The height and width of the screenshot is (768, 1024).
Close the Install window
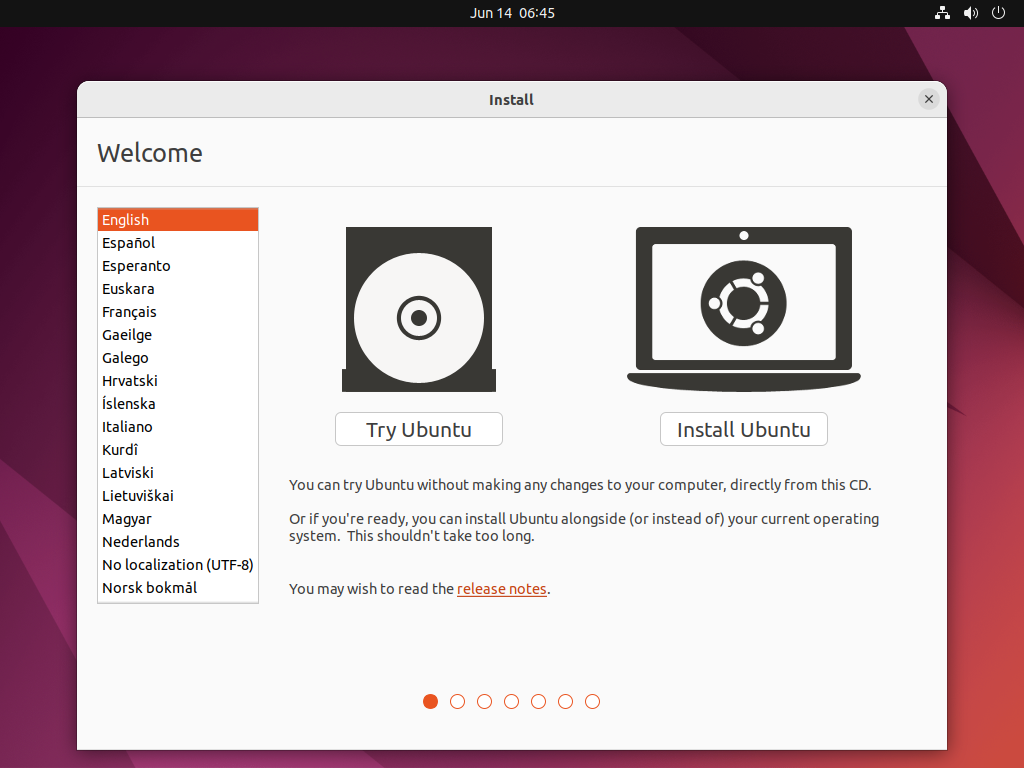tap(929, 99)
